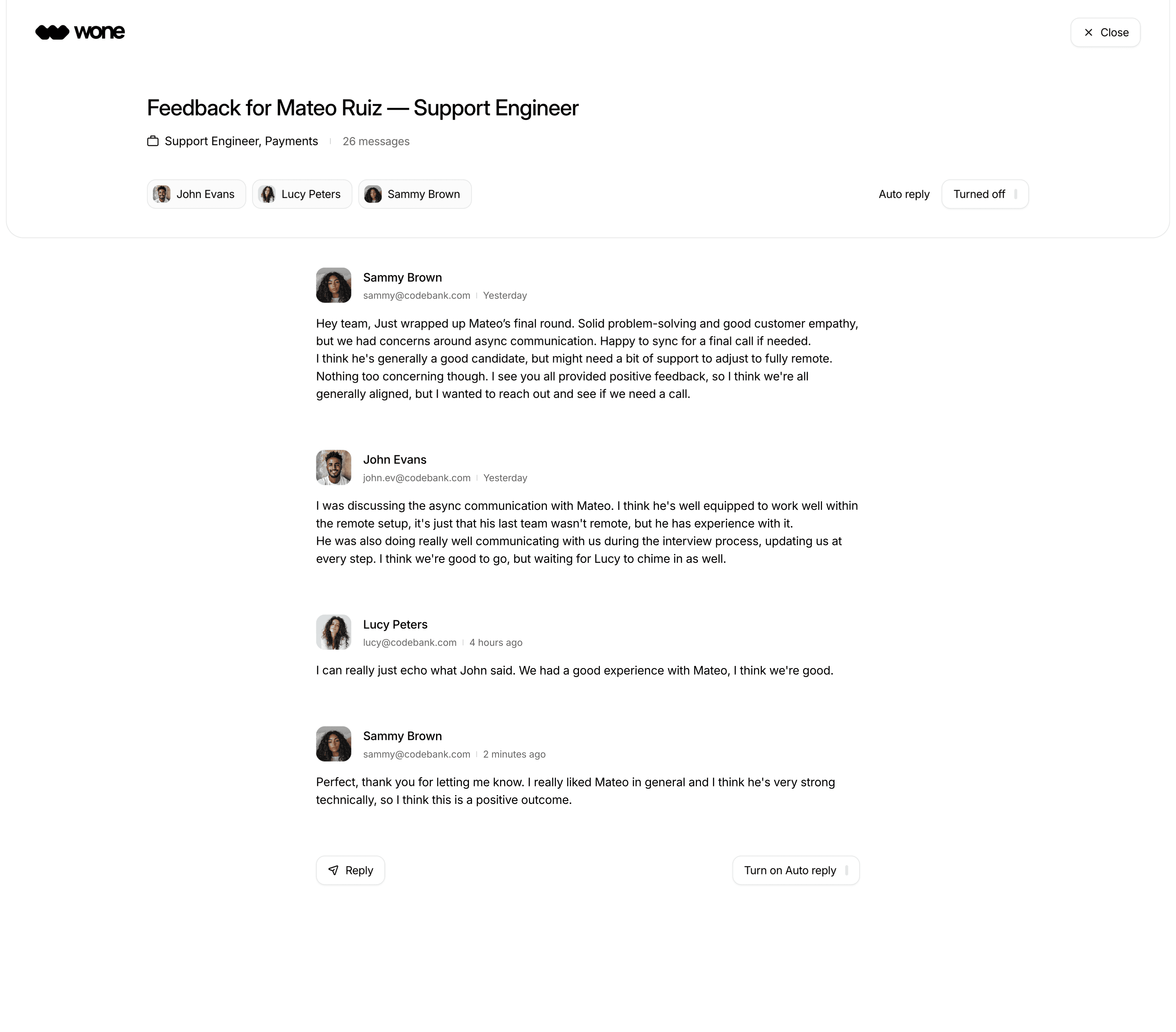Open John Evans' avatar on his message
The image size is (1176, 1032).
tap(334, 468)
